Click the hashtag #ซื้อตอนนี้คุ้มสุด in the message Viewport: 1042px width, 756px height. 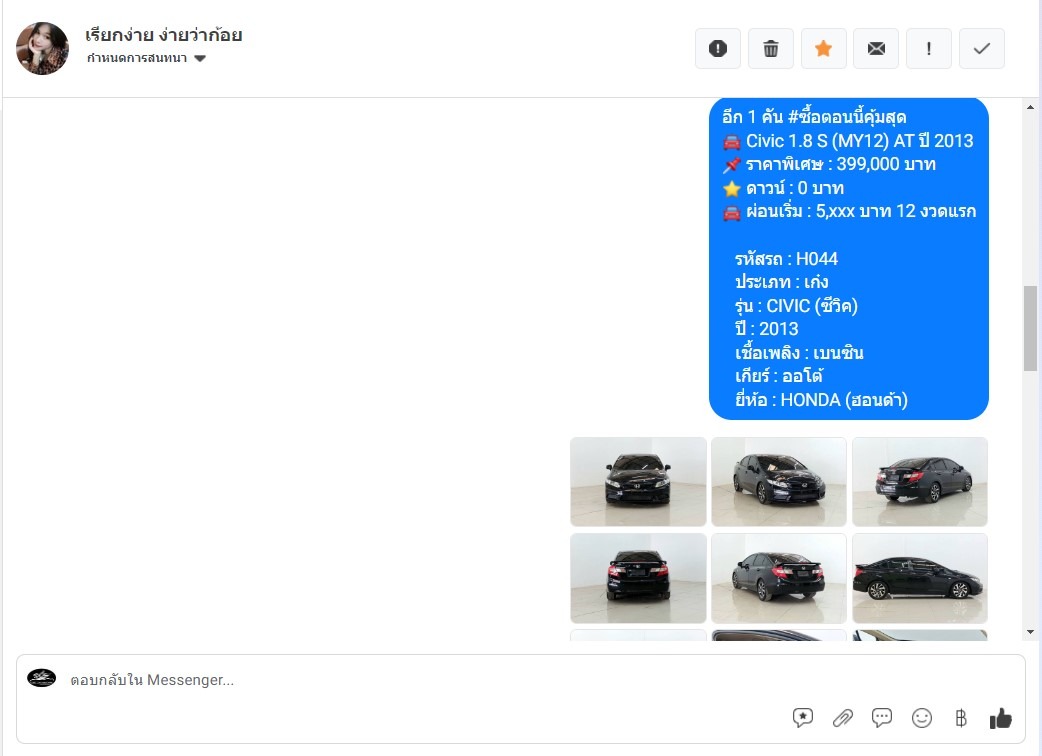coord(847,117)
